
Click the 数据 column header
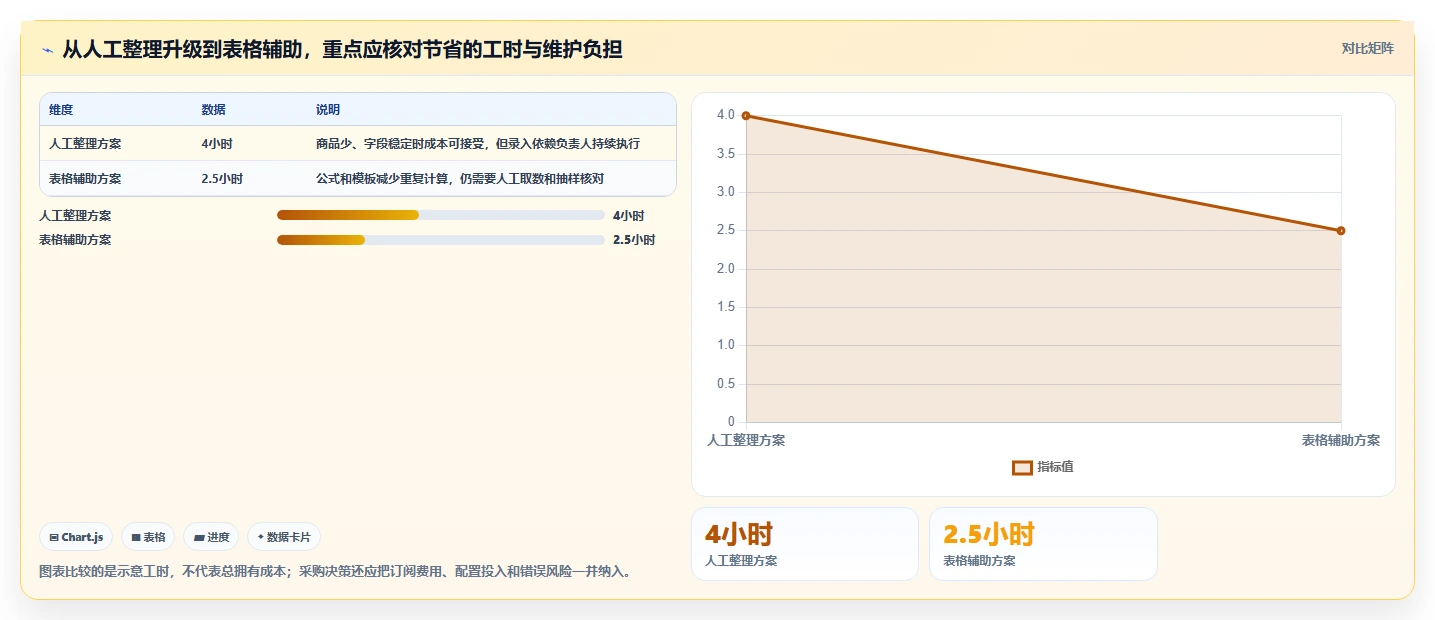click(x=213, y=109)
